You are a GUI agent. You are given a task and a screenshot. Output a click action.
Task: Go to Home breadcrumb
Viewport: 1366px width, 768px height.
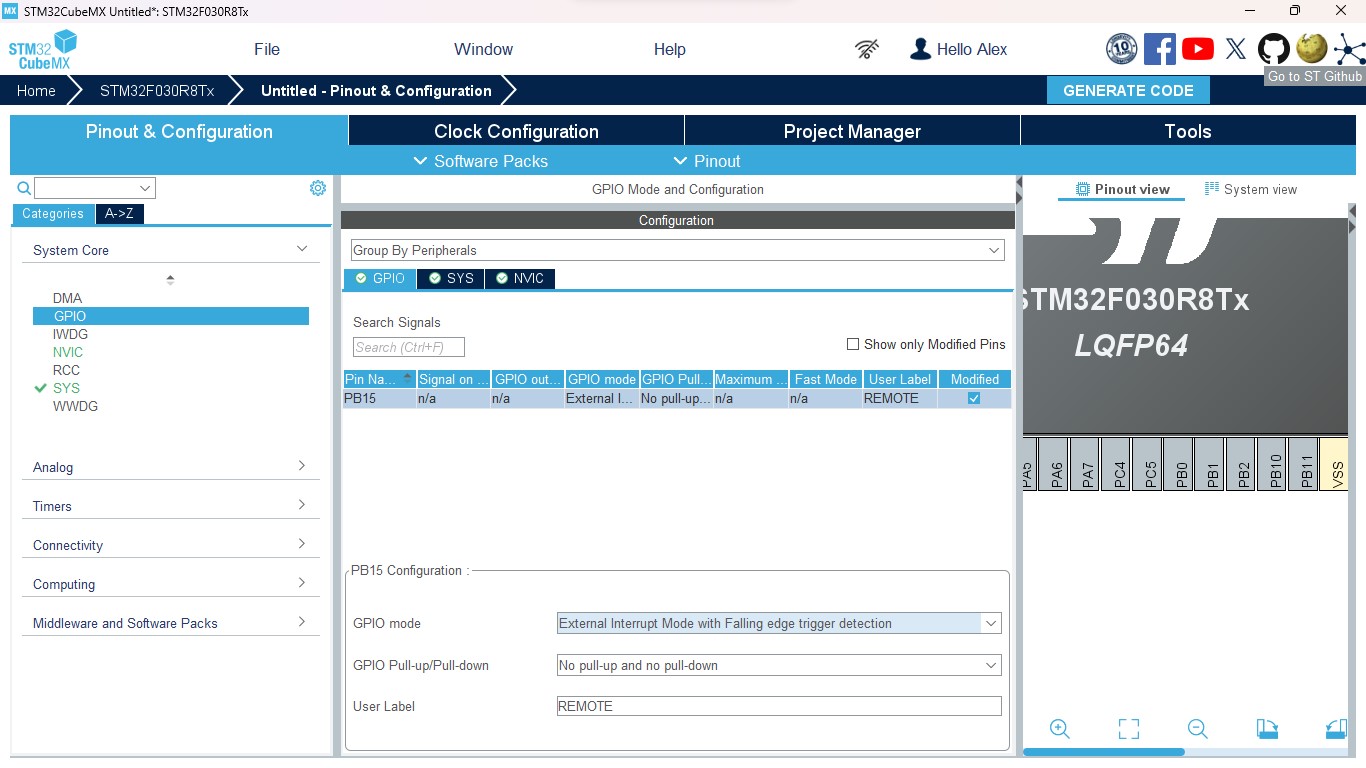click(x=36, y=90)
